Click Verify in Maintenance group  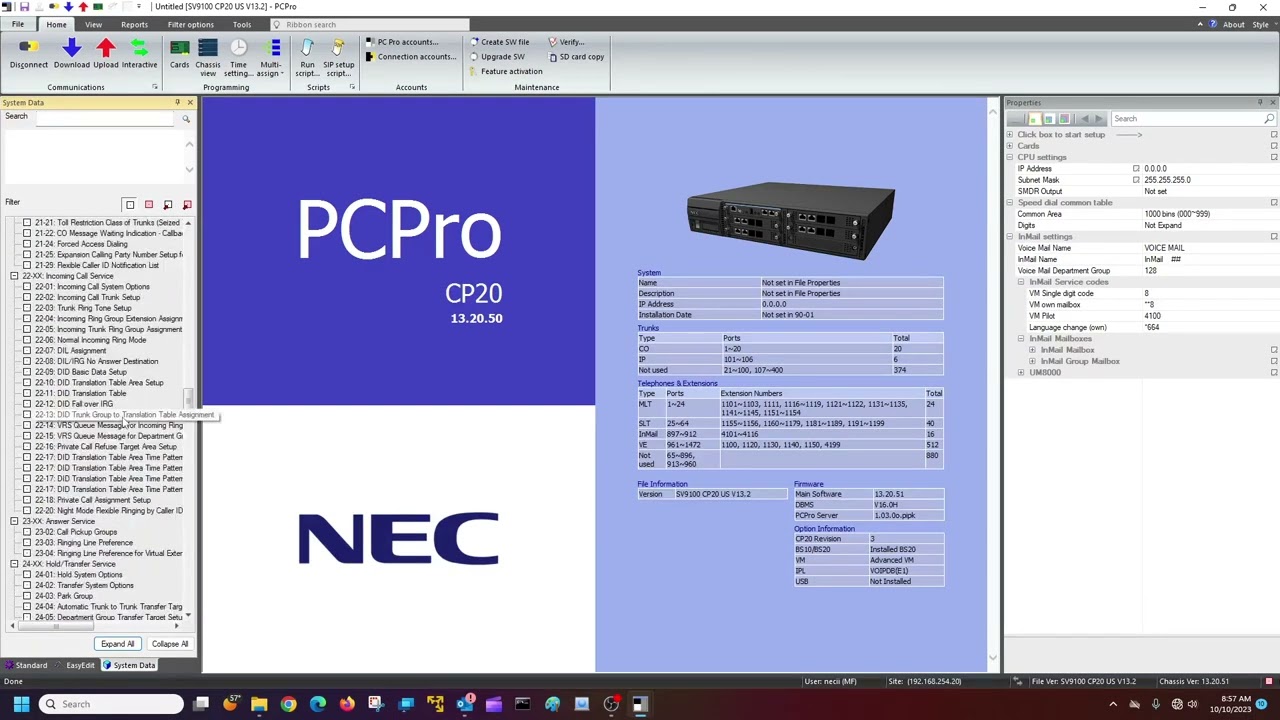pos(566,42)
